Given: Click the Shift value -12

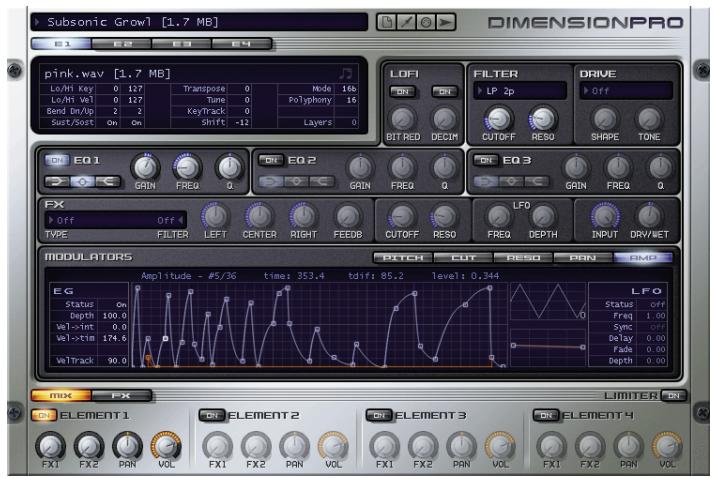Looking at the screenshot, I should [242, 122].
